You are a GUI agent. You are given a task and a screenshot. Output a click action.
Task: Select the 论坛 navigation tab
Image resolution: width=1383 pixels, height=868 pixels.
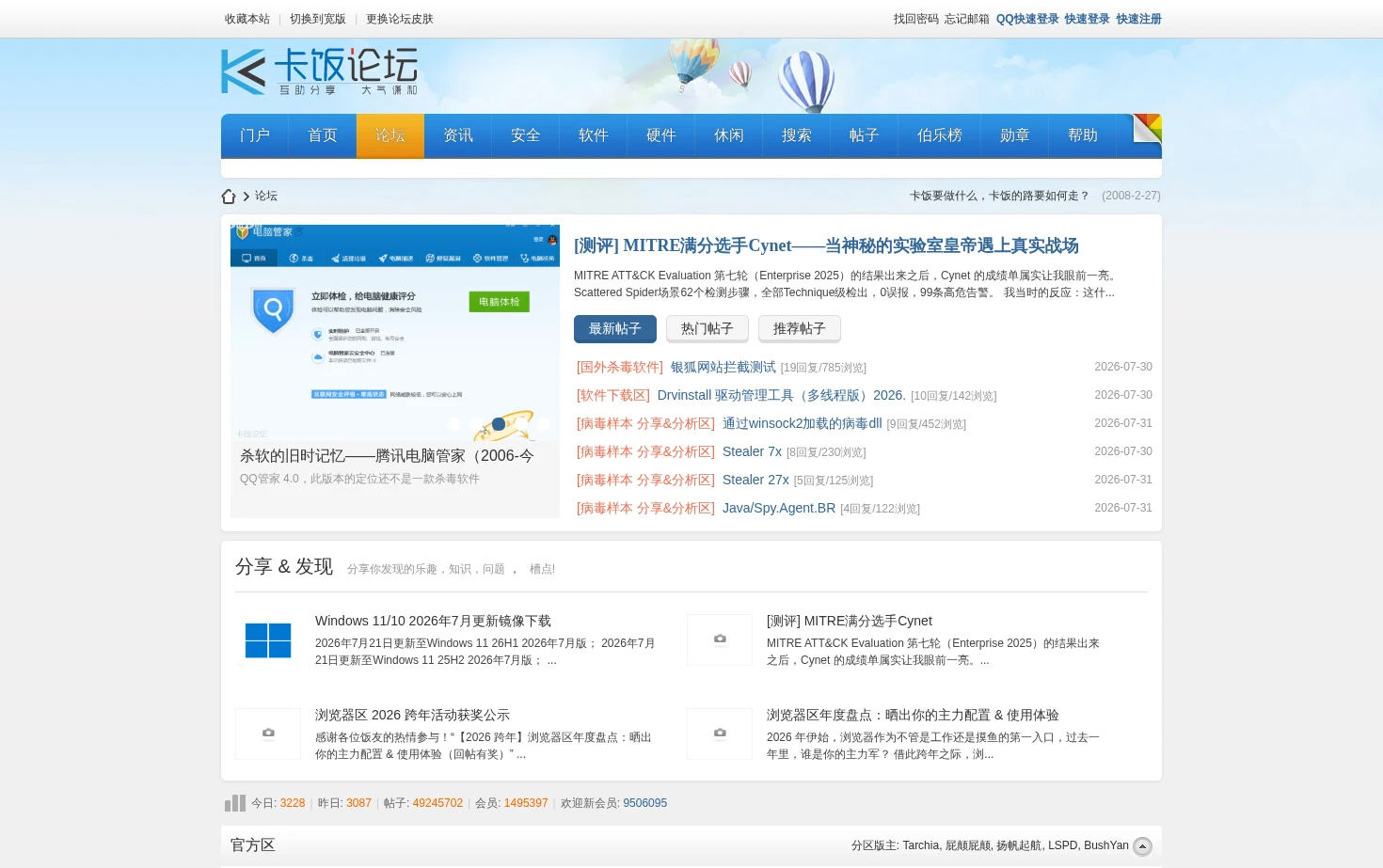click(390, 135)
